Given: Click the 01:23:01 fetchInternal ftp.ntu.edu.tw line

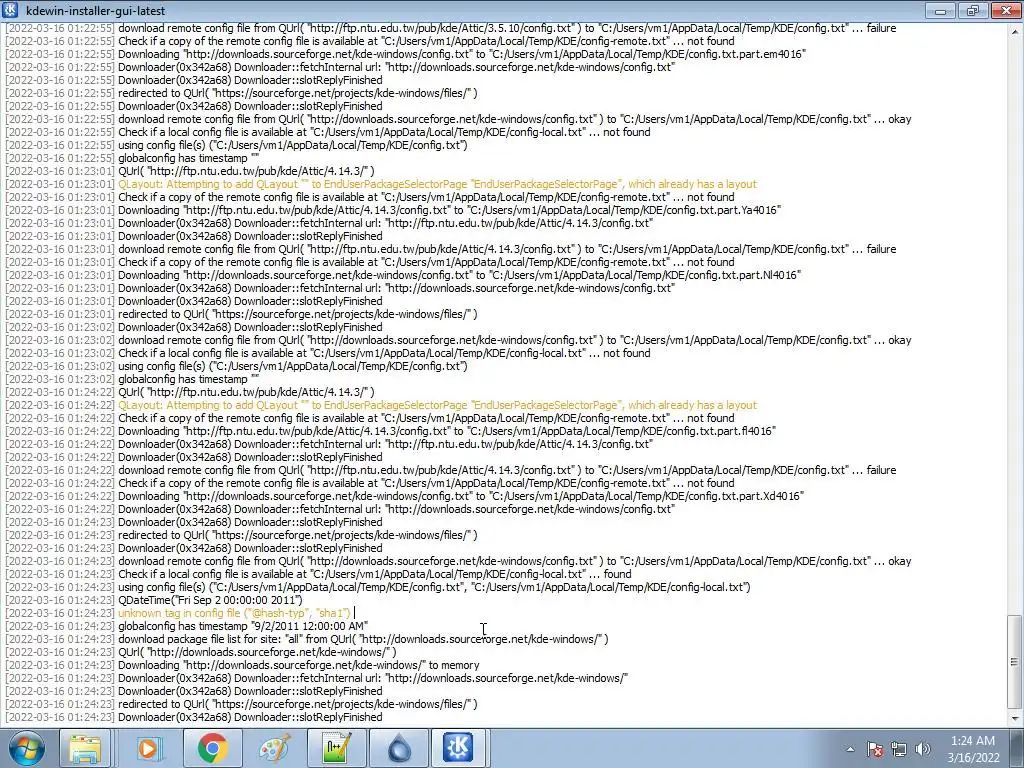Looking at the screenshot, I should 329,223.
